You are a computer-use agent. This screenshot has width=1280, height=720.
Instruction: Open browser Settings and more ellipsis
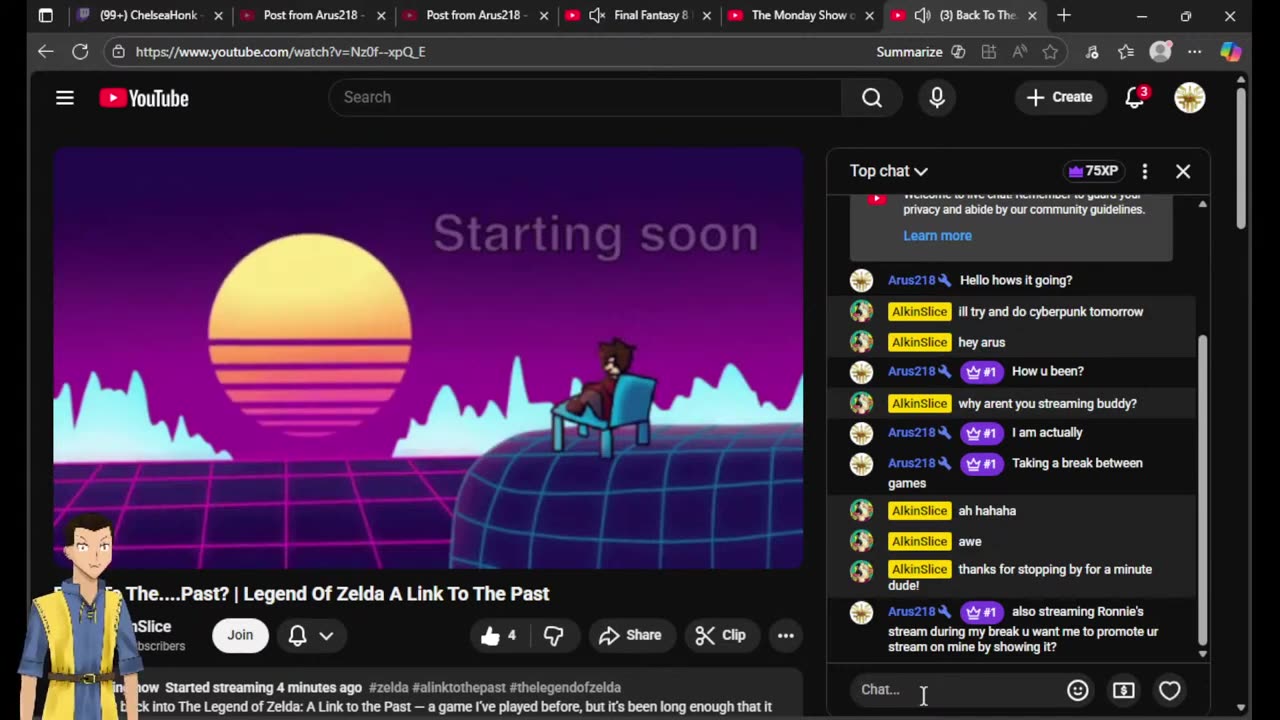pos(1195,52)
